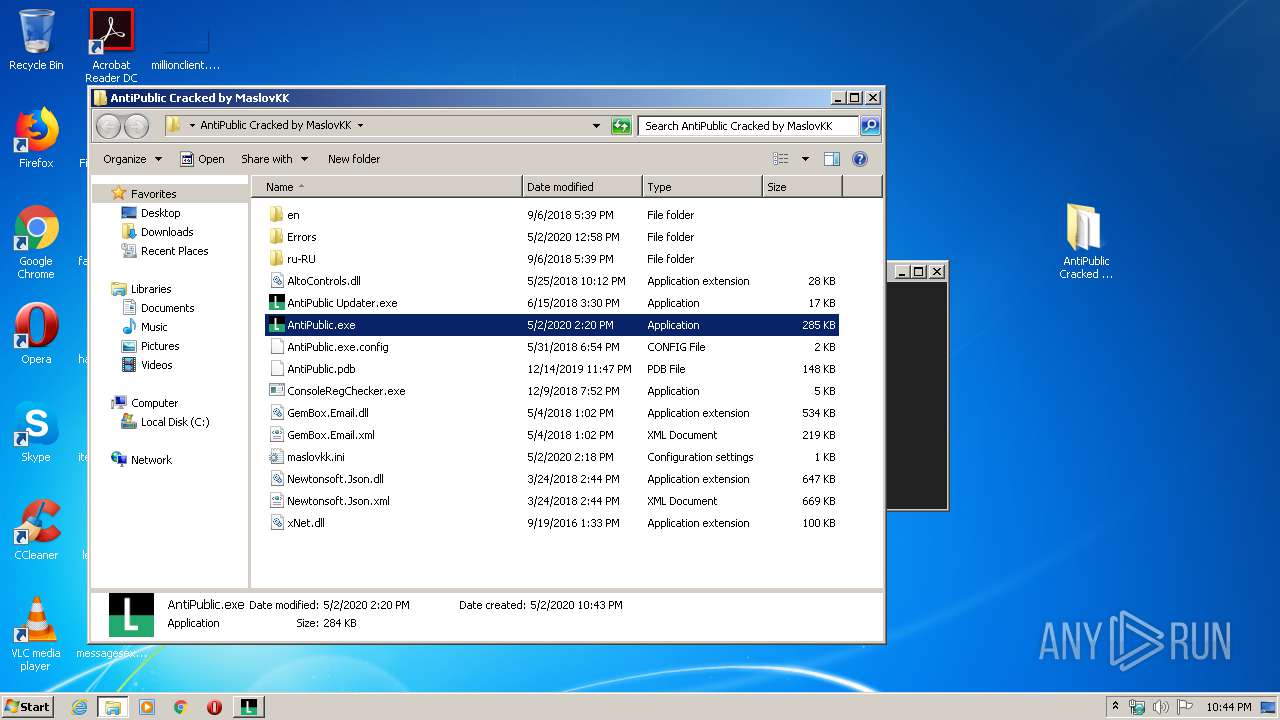This screenshot has height=720, width=1280.
Task: Open Internet Explorer from taskbar
Action: pyautogui.click(x=79, y=707)
